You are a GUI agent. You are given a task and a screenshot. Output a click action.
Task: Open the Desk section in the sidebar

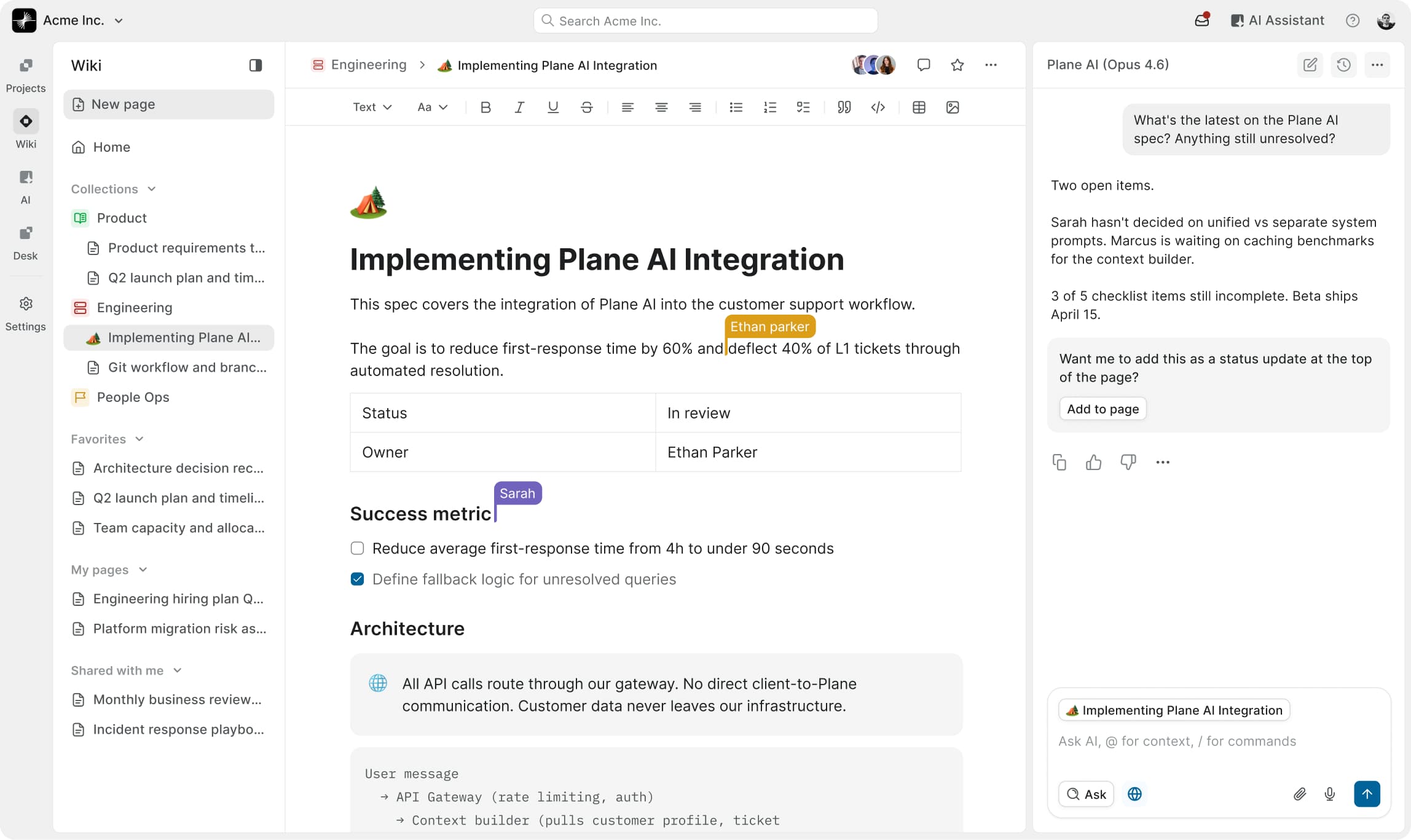(x=25, y=241)
